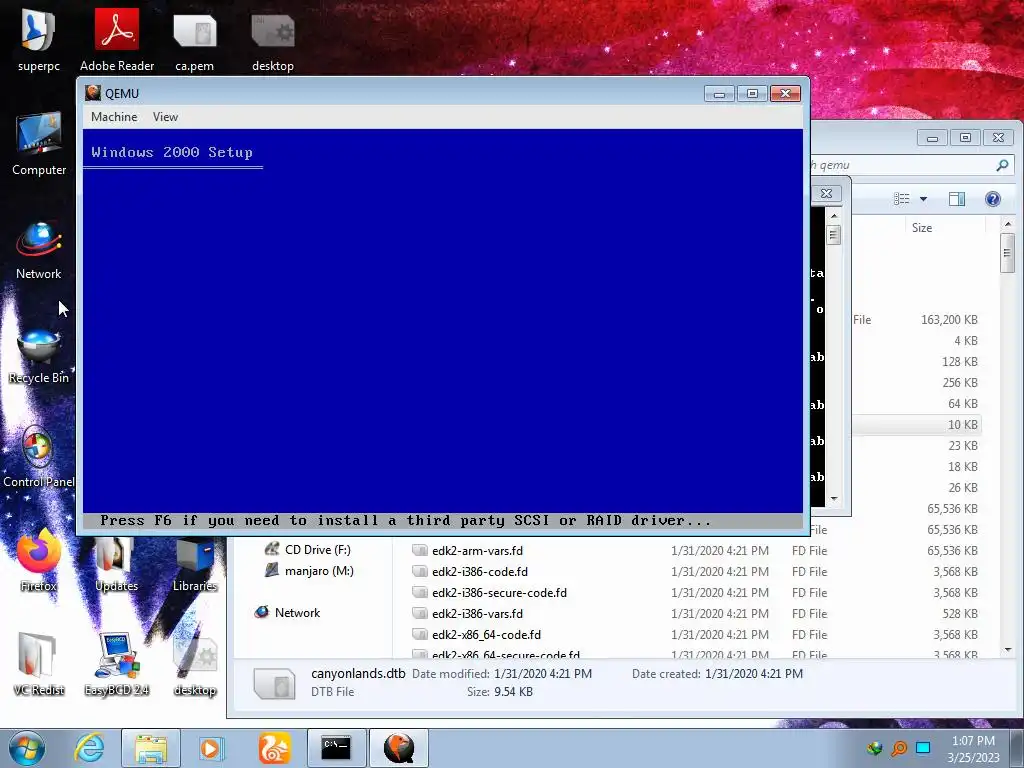
Task: Click the clock showing 1:07 PM
Action: coord(973,741)
